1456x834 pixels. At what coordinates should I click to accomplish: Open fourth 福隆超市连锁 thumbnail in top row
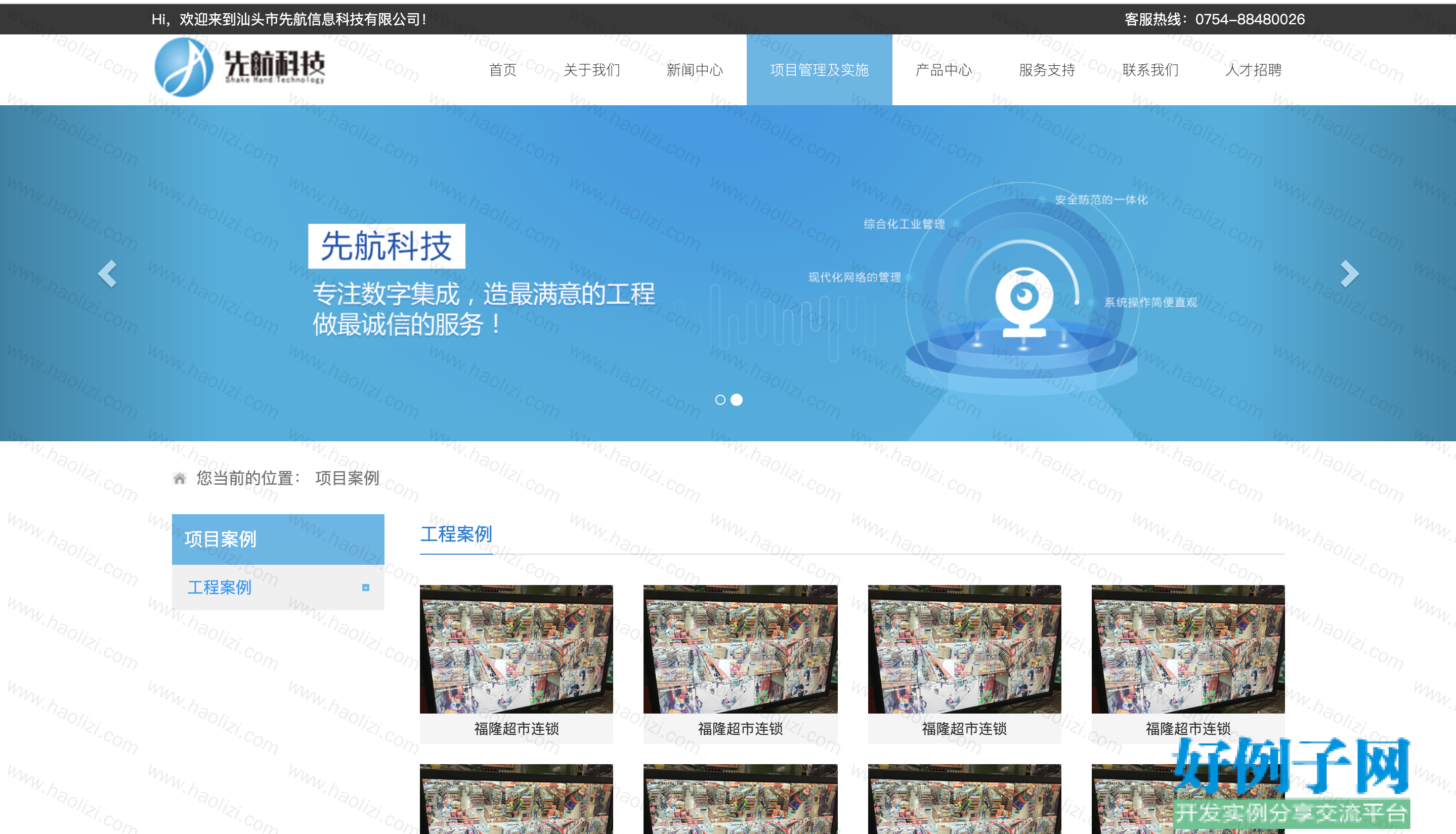1188,649
